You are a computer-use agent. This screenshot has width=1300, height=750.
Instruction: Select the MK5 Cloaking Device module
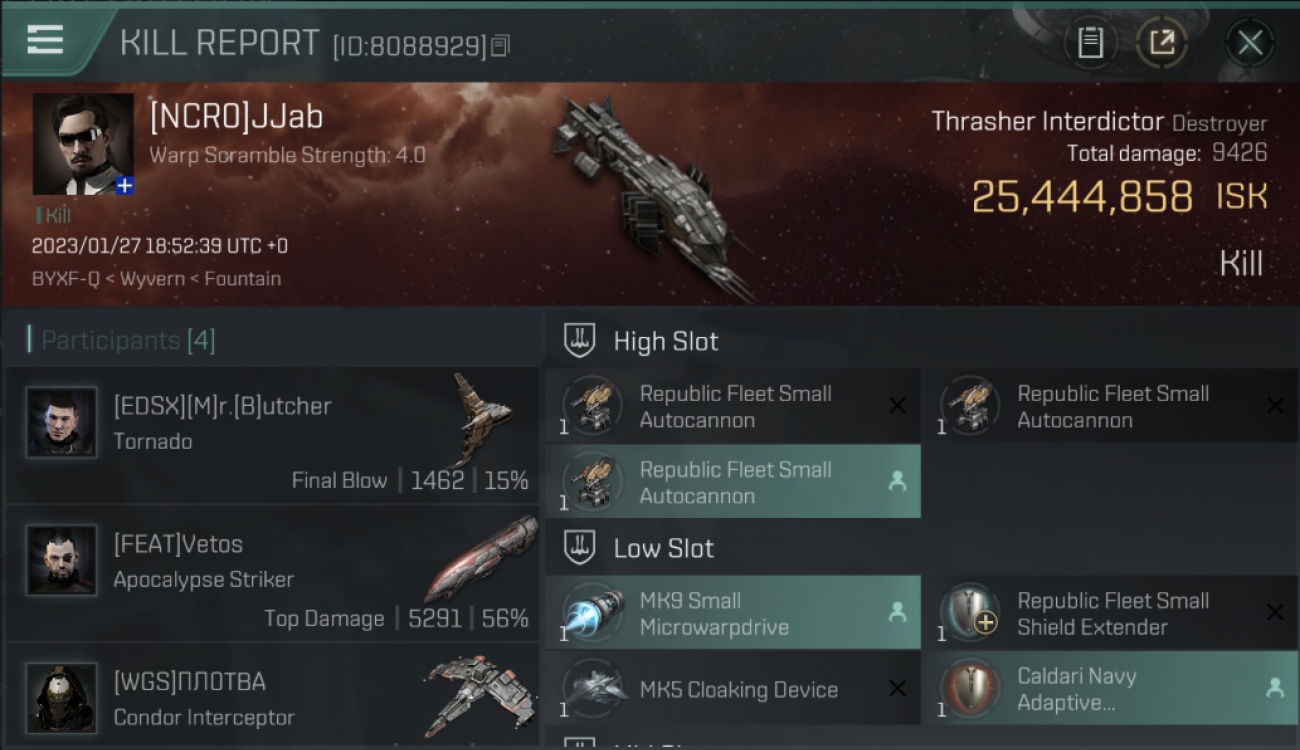(733, 689)
